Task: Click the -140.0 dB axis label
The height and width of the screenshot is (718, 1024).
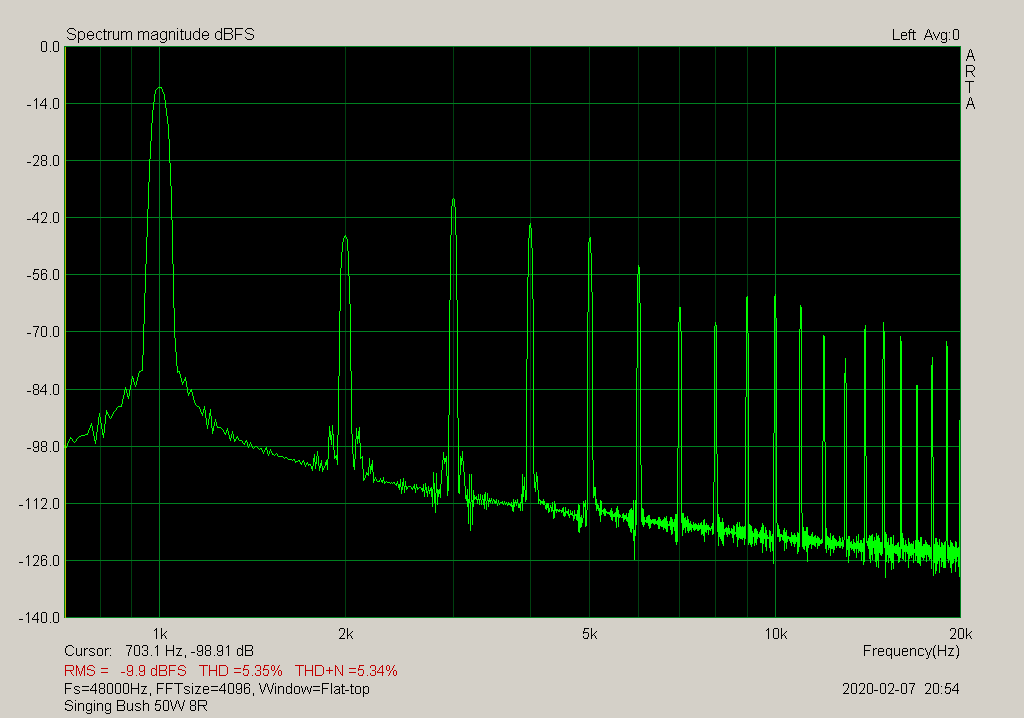Action: click(x=40, y=618)
